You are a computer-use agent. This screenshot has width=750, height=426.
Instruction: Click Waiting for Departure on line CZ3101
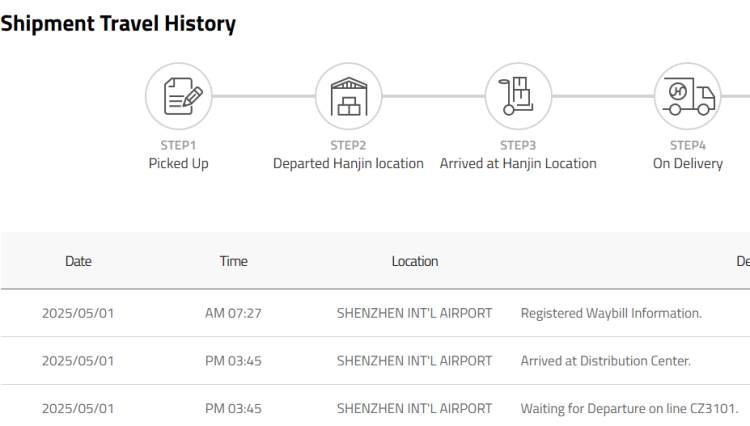(629, 408)
